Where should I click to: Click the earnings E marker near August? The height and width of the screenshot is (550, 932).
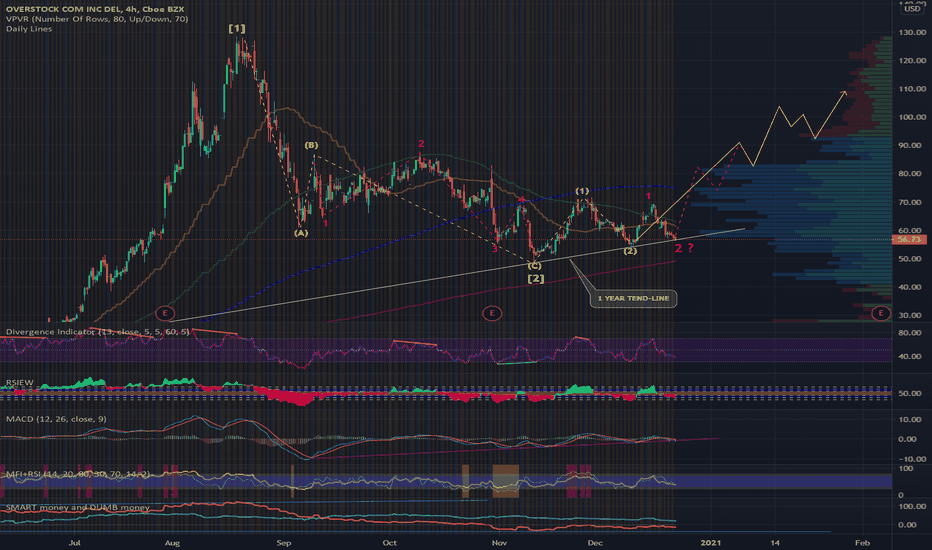click(165, 313)
